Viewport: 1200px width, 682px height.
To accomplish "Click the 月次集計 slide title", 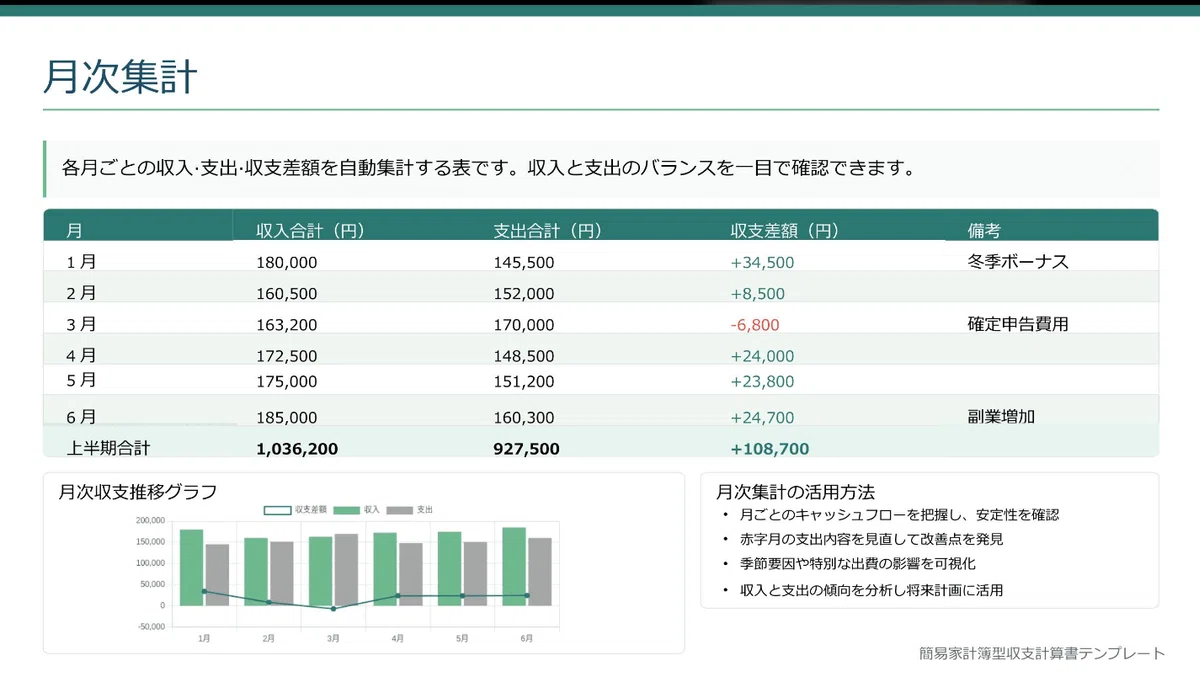I will coord(121,77).
